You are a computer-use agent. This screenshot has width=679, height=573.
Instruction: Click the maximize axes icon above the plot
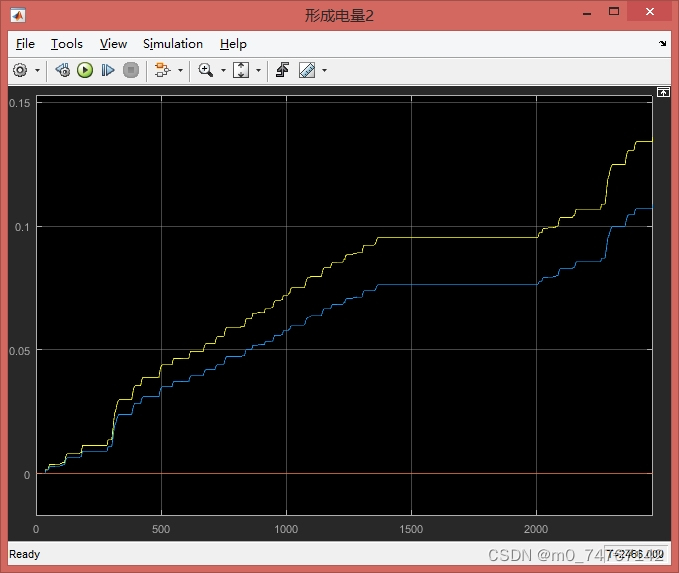(663, 92)
